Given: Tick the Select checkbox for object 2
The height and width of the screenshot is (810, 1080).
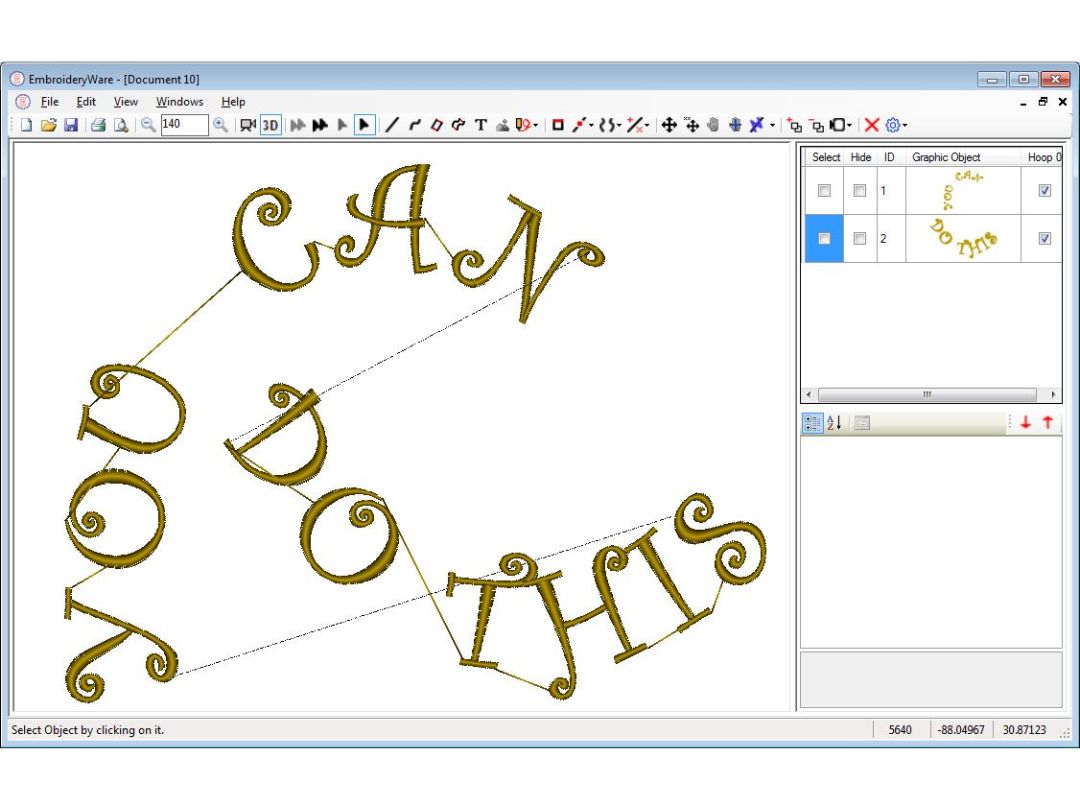Looking at the screenshot, I should pos(824,238).
